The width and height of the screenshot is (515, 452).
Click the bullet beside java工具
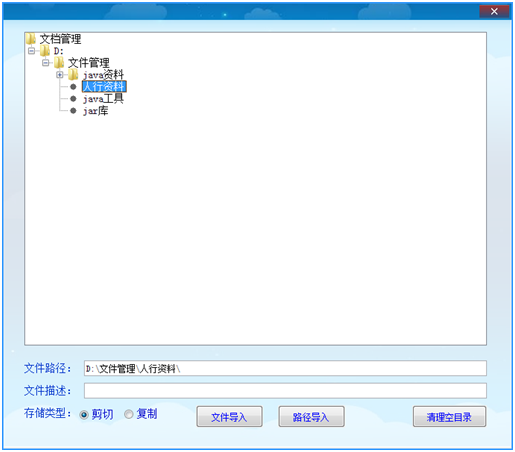click(x=73, y=99)
